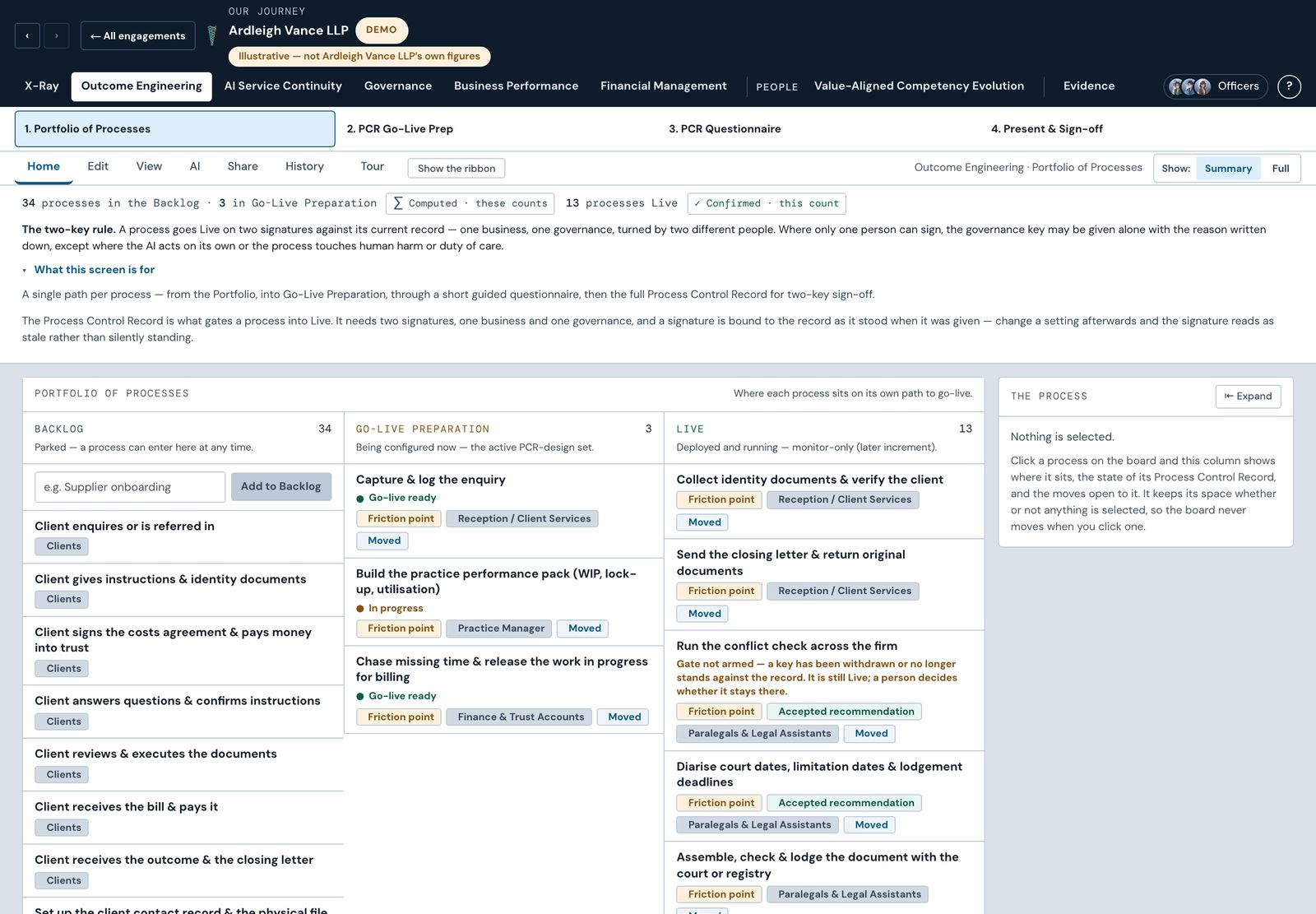1316x914 pixels.
Task: Start the Tour from the ribbon
Action: (x=372, y=167)
